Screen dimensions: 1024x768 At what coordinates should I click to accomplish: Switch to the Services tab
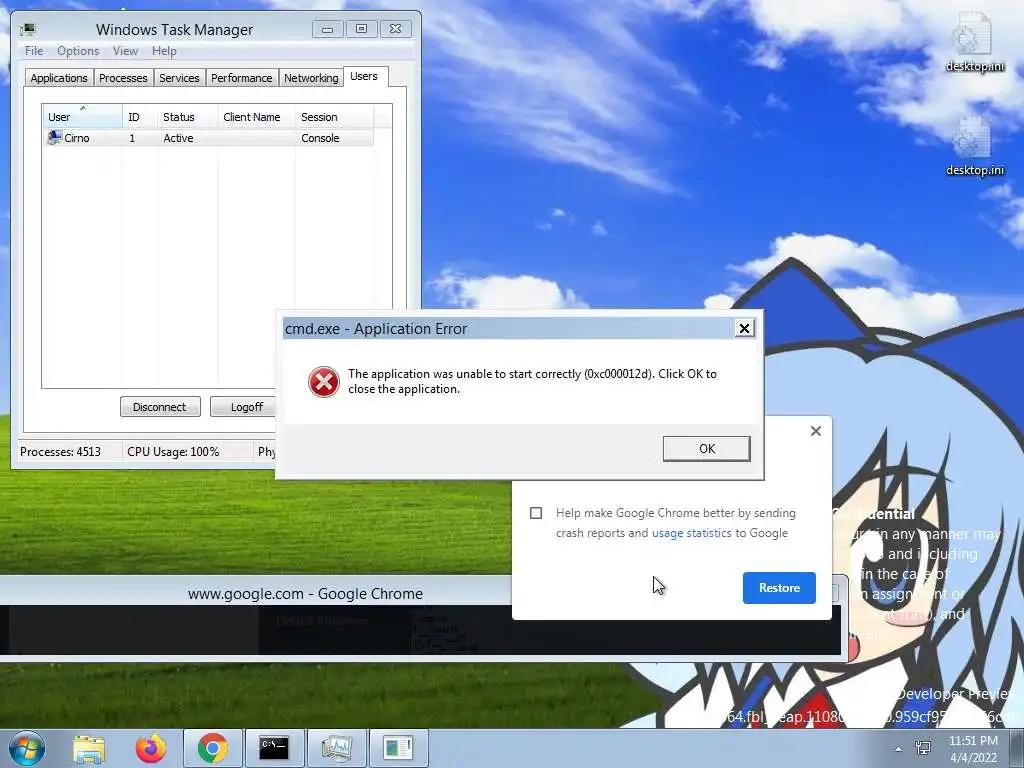pos(179,78)
